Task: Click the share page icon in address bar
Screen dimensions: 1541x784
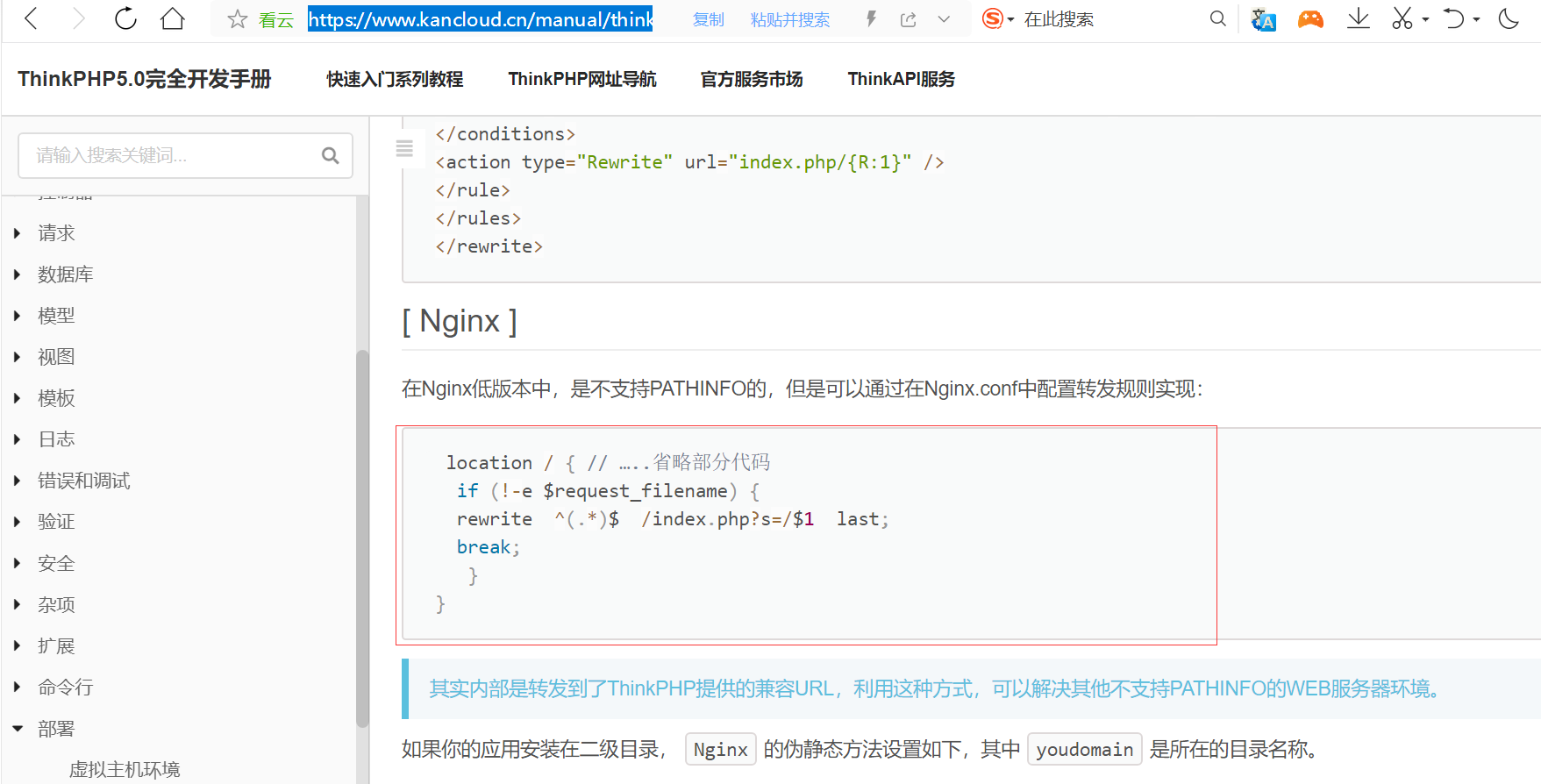Action: click(909, 19)
